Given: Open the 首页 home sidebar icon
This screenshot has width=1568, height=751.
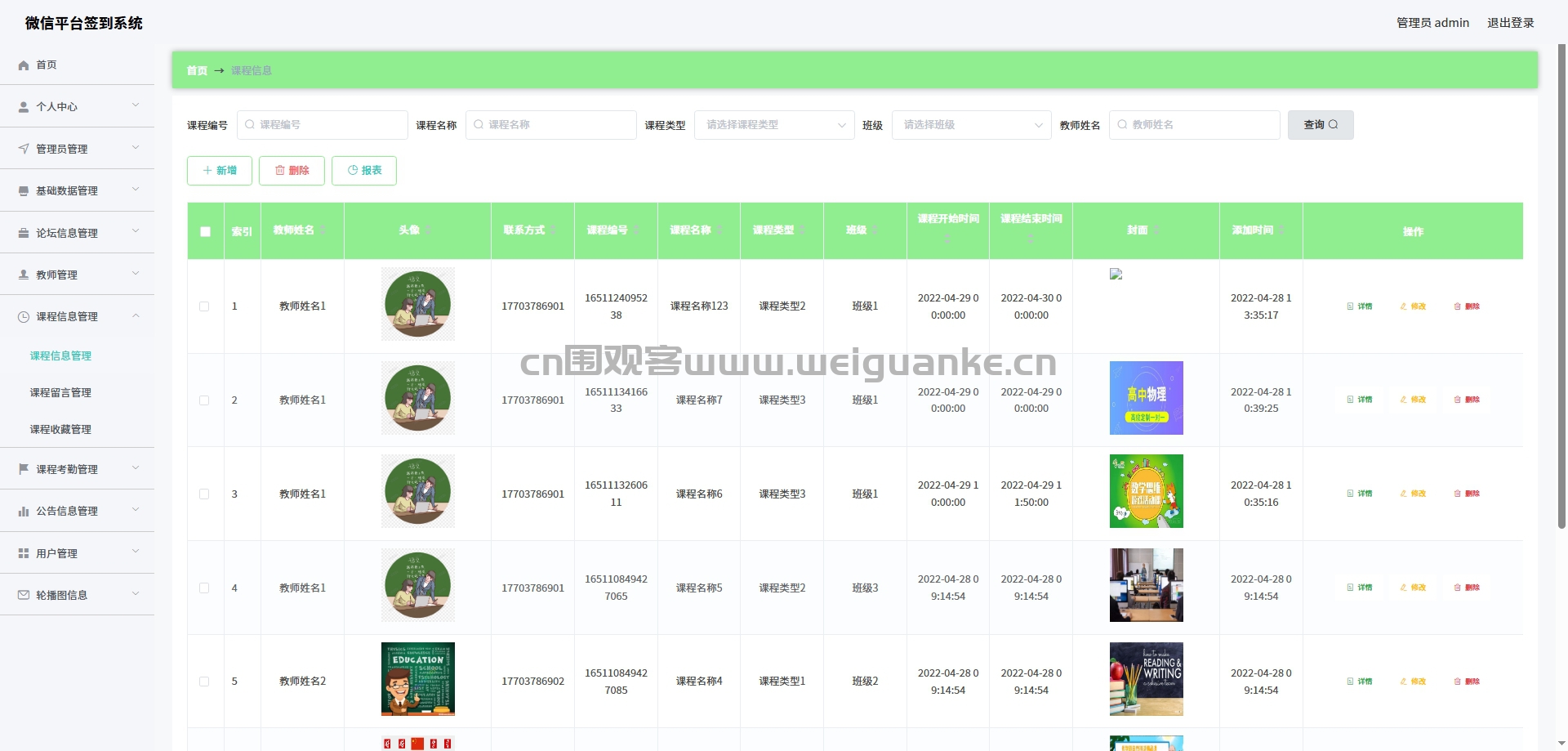Looking at the screenshot, I should pyautogui.click(x=24, y=65).
